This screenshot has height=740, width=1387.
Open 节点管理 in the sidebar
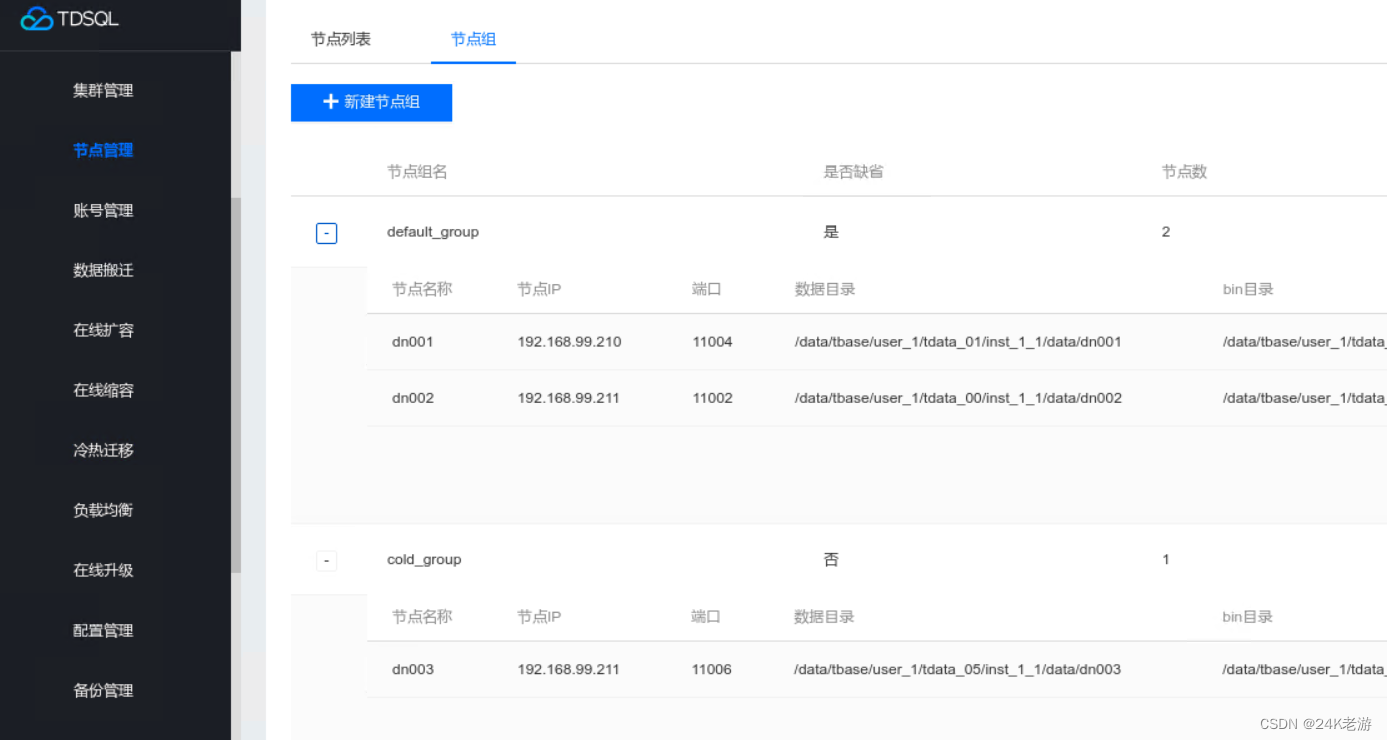[103, 150]
